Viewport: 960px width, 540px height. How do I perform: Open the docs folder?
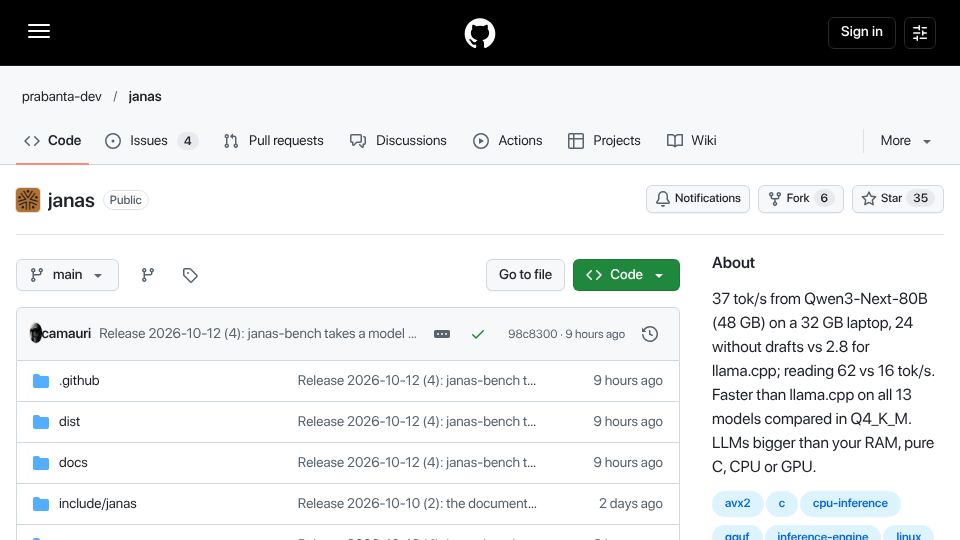[73, 463]
